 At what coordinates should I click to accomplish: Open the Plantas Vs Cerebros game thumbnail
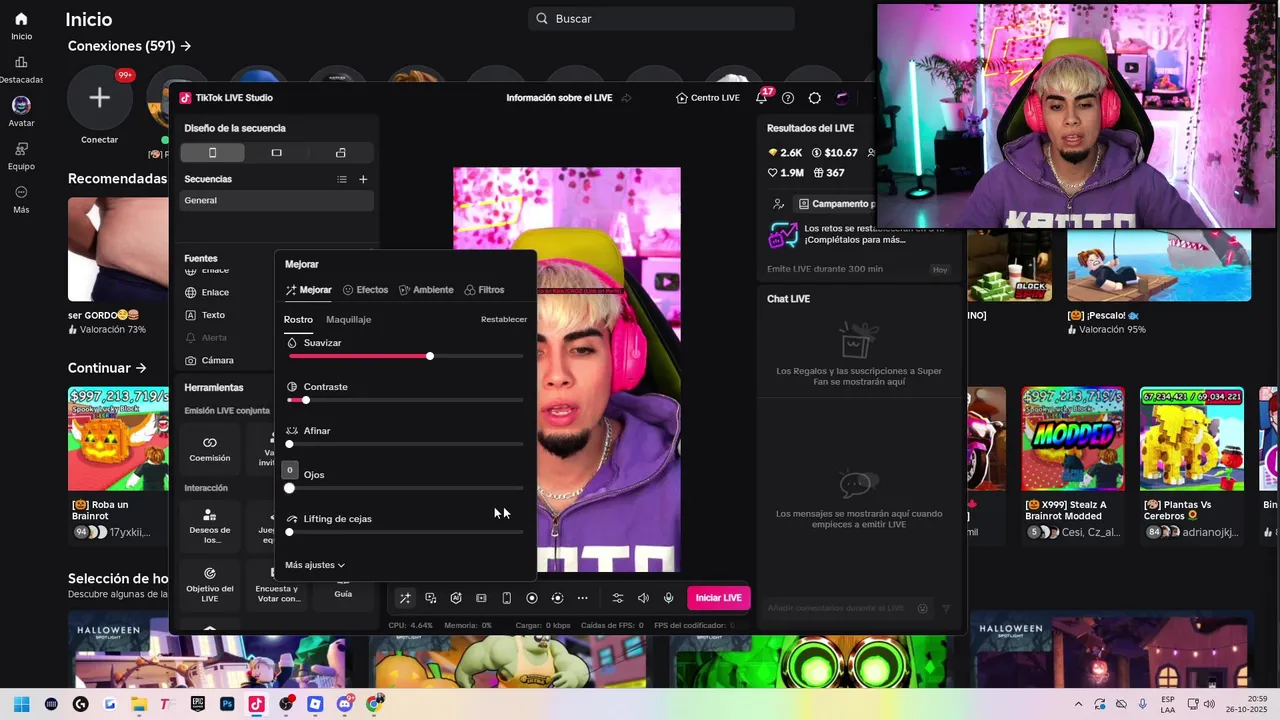point(1192,439)
